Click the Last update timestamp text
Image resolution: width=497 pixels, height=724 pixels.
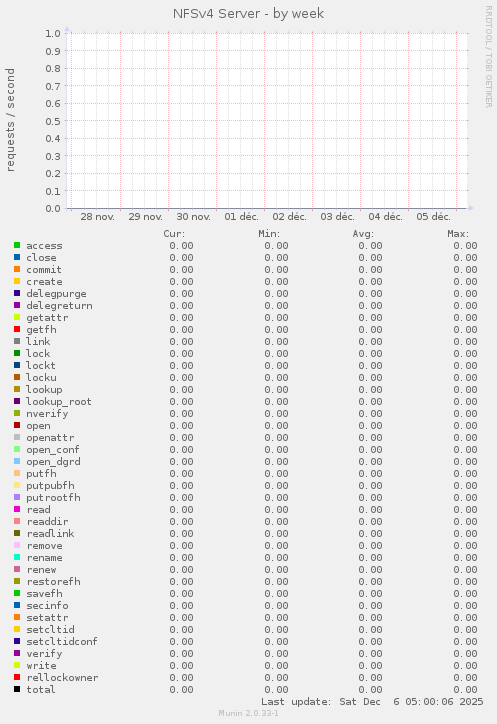tap(372, 702)
